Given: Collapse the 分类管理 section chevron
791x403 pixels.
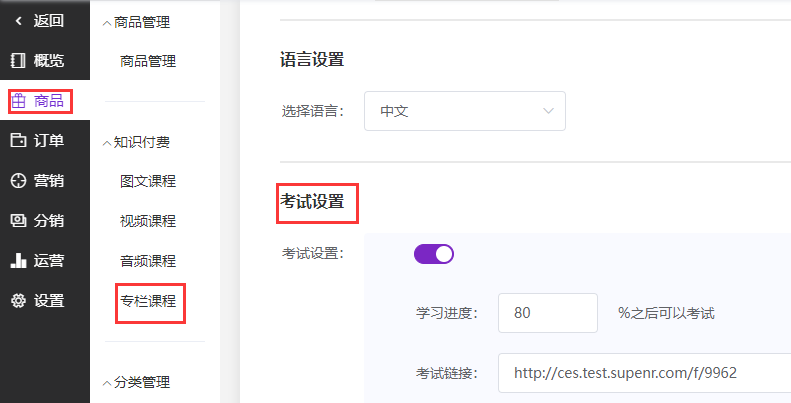Looking at the screenshot, I should pyautogui.click(x=106, y=383).
